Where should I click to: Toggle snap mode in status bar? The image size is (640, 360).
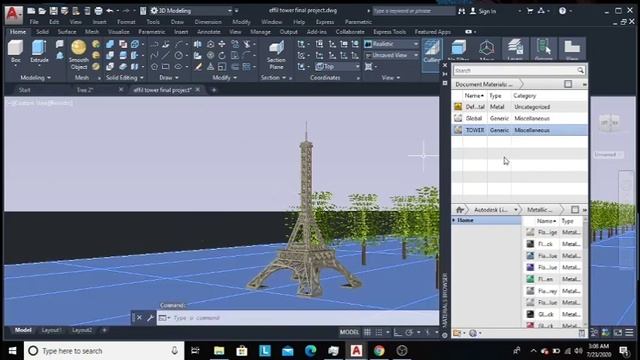(x=379, y=332)
